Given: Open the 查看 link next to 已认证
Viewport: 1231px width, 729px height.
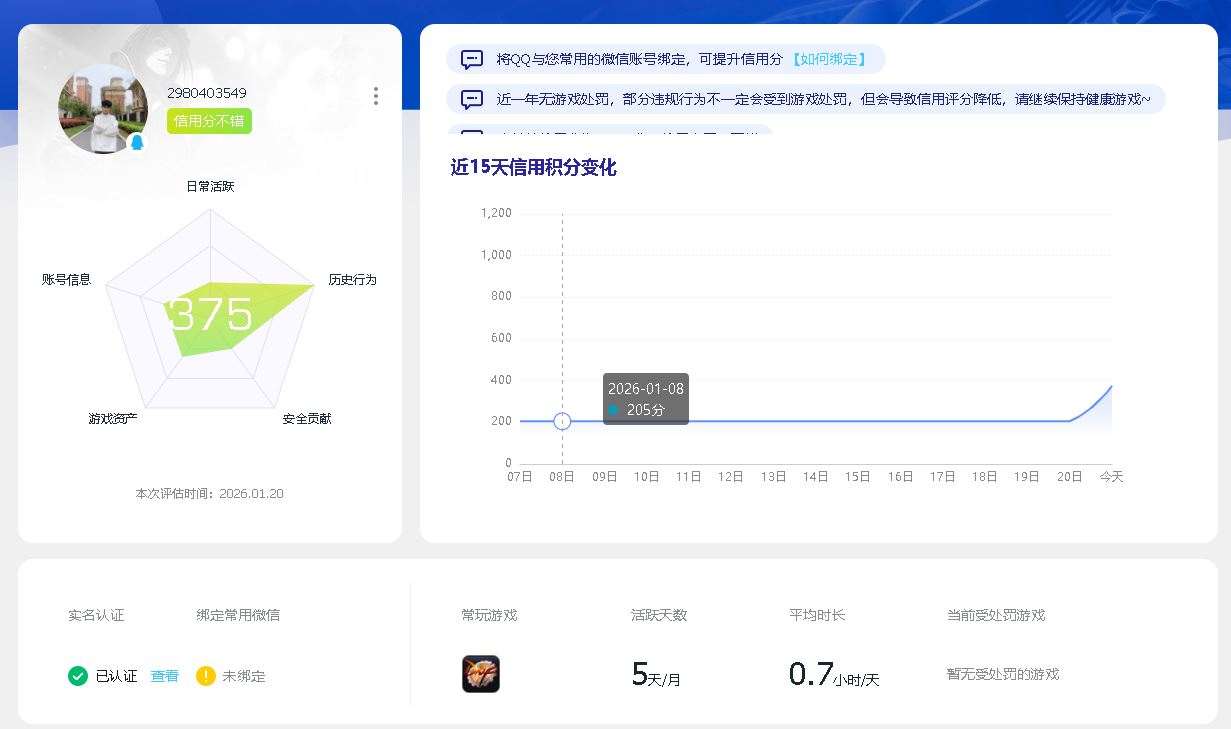Looking at the screenshot, I should click(165, 676).
